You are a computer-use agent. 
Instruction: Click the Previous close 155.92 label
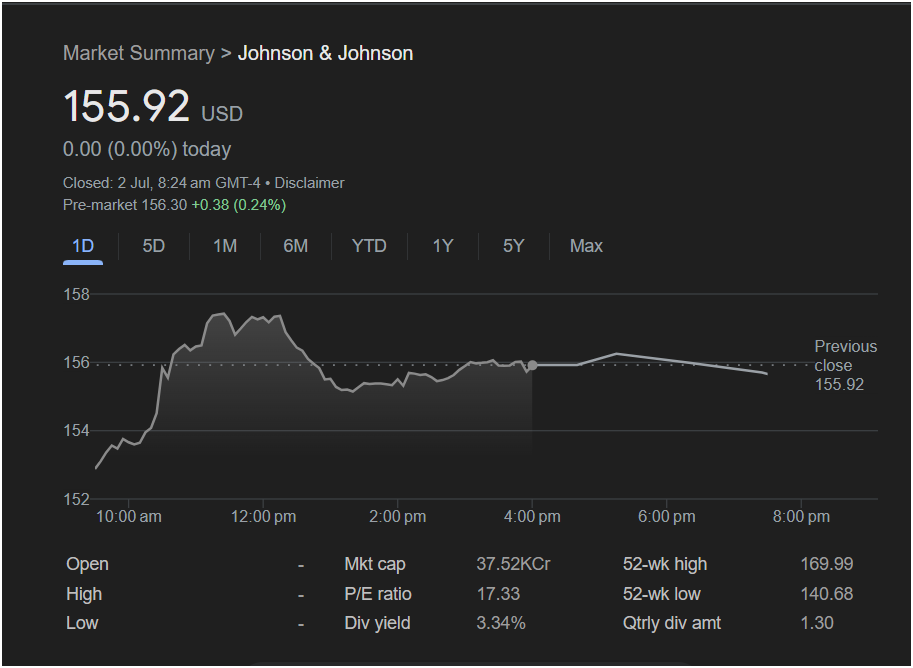pyautogui.click(x=845, y=365)
